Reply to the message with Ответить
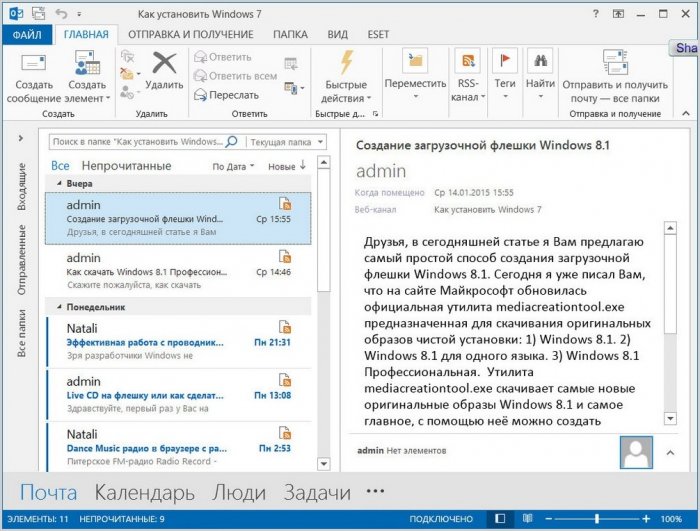The height and width of the screenshot is (531, 700). [223, 57]
